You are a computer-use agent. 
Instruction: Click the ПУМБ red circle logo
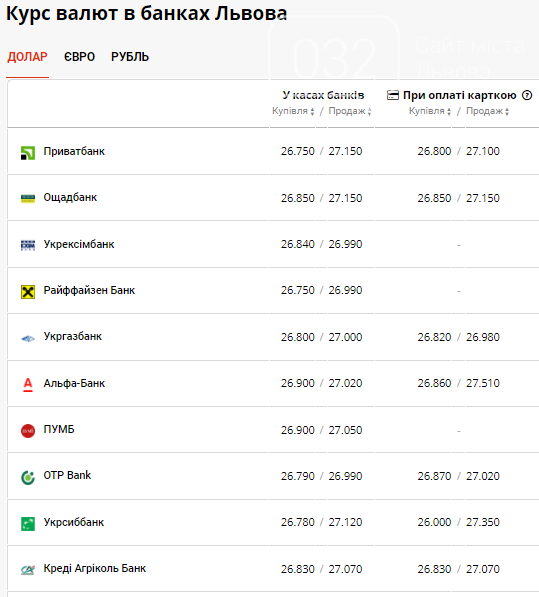28,431
